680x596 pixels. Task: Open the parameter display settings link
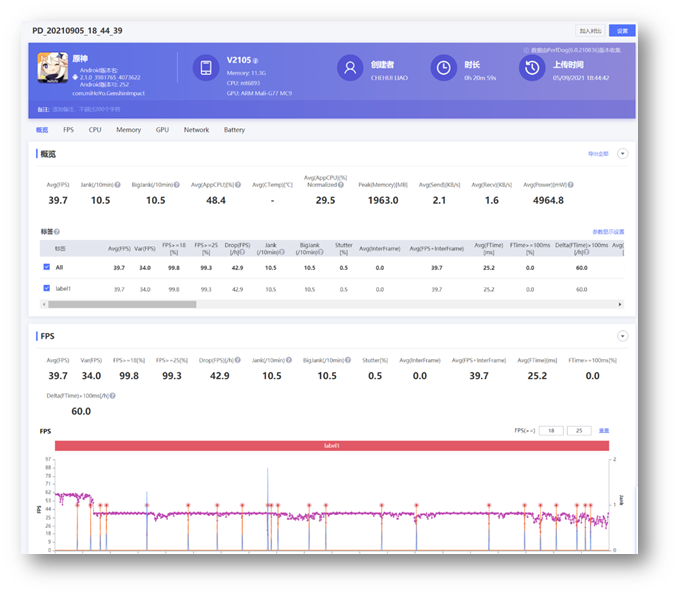[x=607, y=231]
